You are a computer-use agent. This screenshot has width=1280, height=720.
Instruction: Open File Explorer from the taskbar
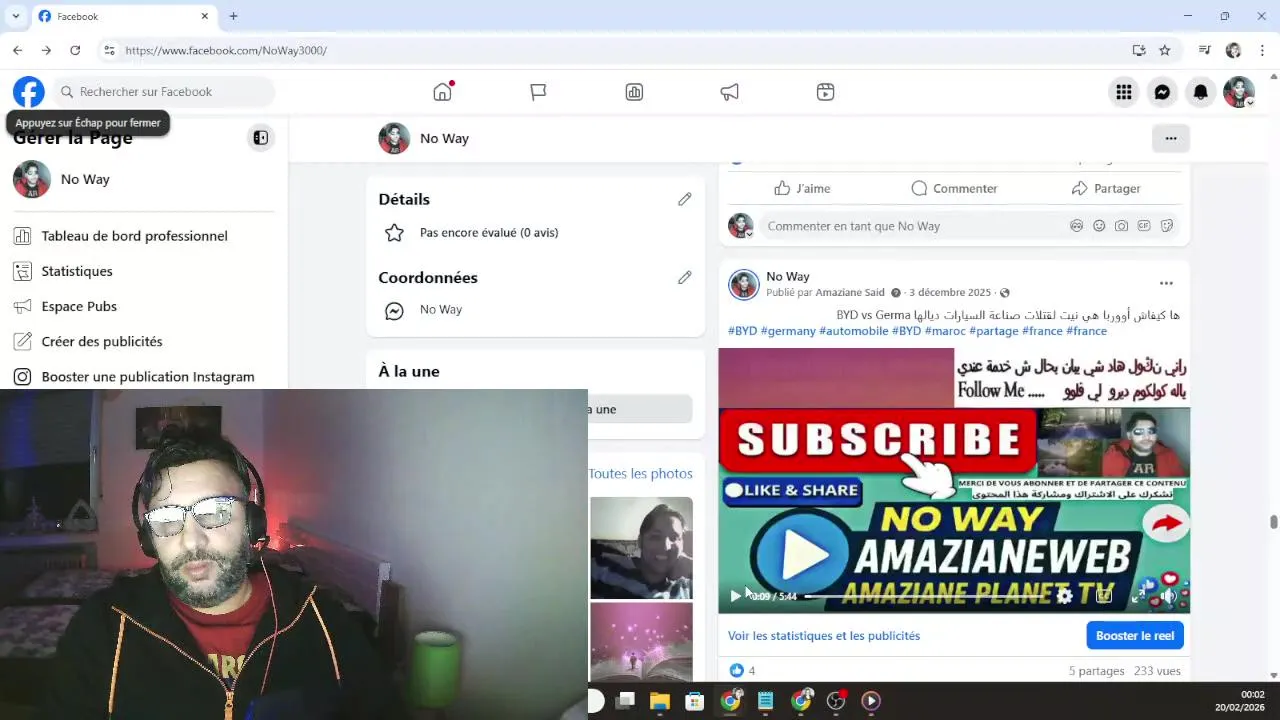(x=659, y=701)
